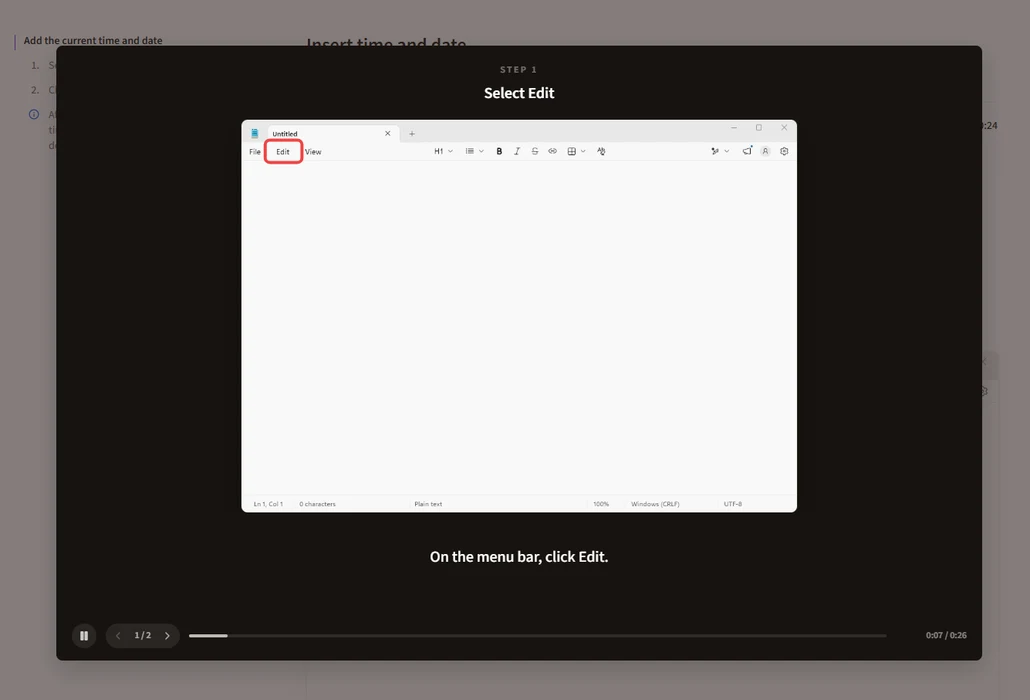Open the account profile icon
The width and height of the screenshot is (1030, 700).
pyautogui.click(x=765, y=151)
